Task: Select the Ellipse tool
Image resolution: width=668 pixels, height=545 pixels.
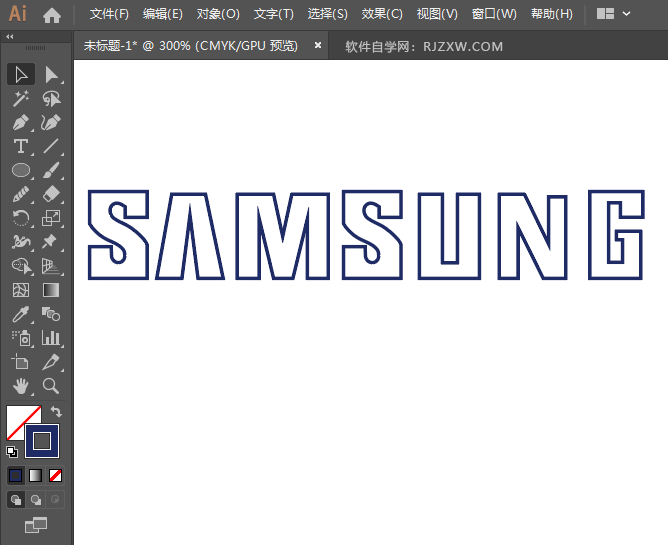Action: [x=21, y=170]
